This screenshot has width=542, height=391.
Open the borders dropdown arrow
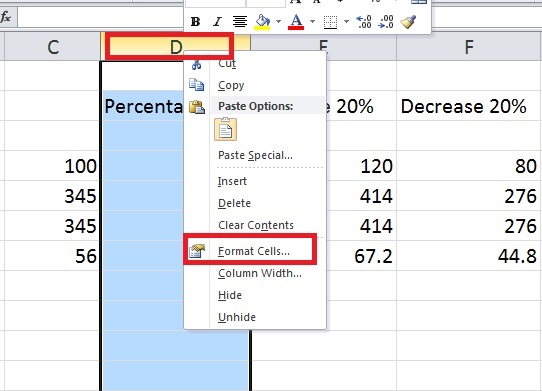tap(346, 22)
